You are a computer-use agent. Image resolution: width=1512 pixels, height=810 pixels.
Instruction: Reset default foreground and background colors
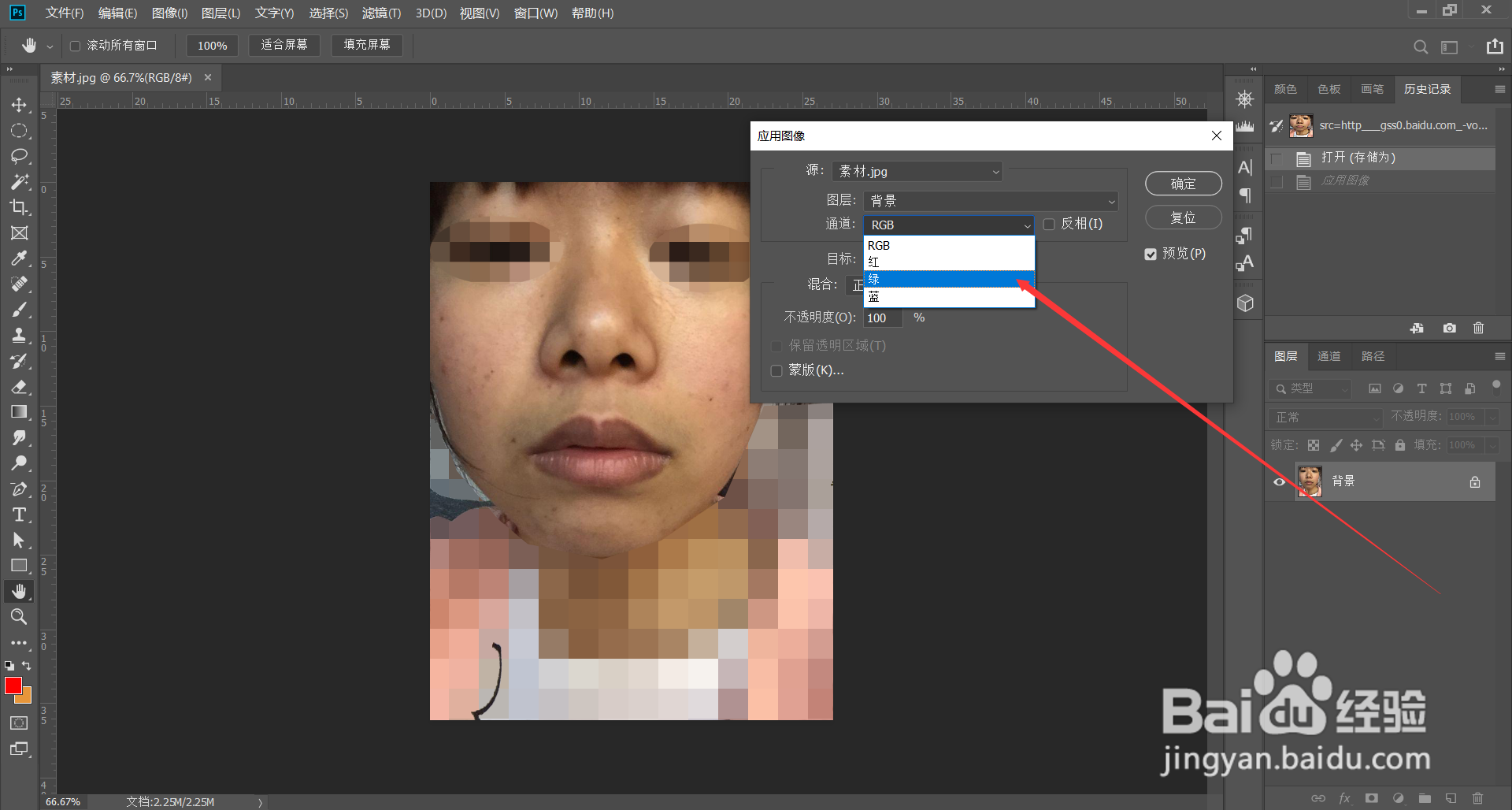click(9, 666)
